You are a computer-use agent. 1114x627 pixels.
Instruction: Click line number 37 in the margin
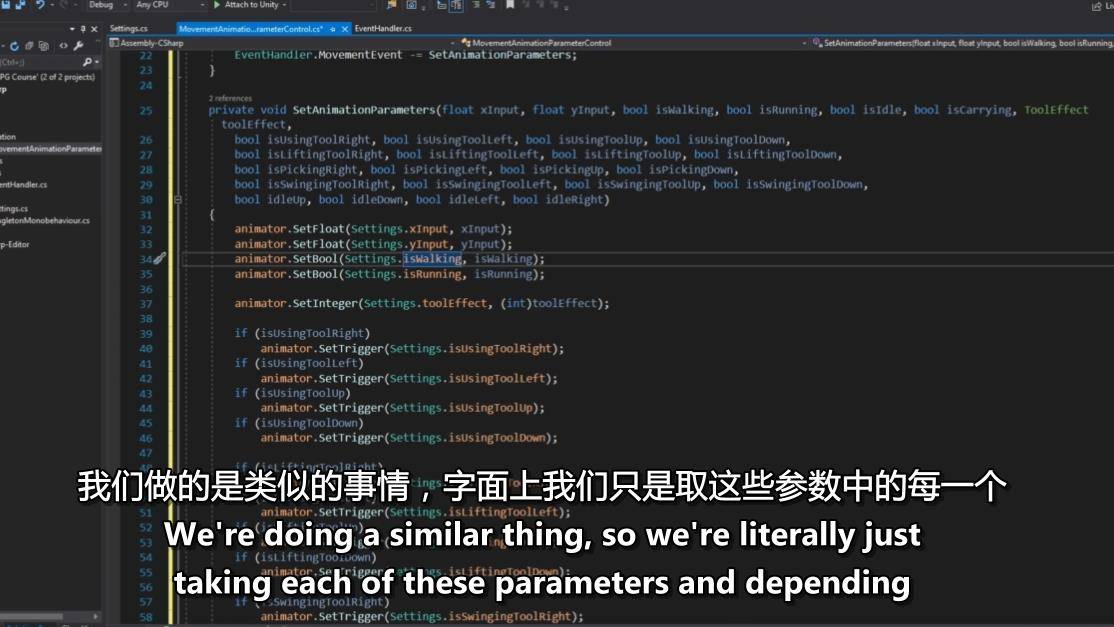(x=146, y=304)
